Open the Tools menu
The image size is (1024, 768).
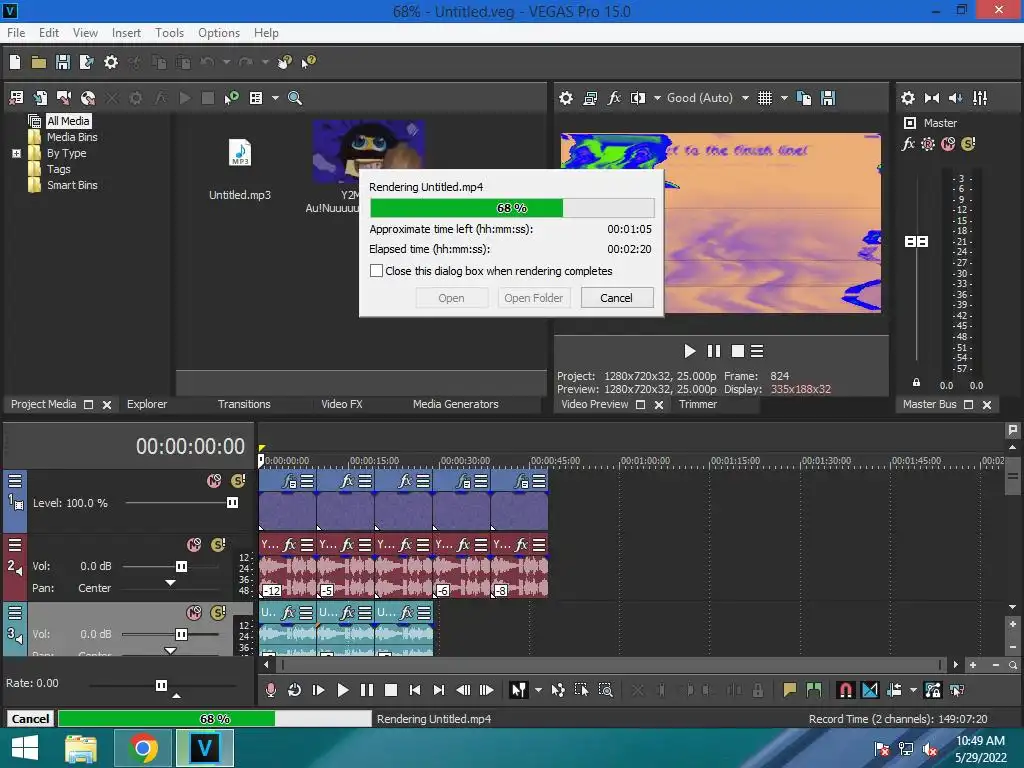(169, 33)
